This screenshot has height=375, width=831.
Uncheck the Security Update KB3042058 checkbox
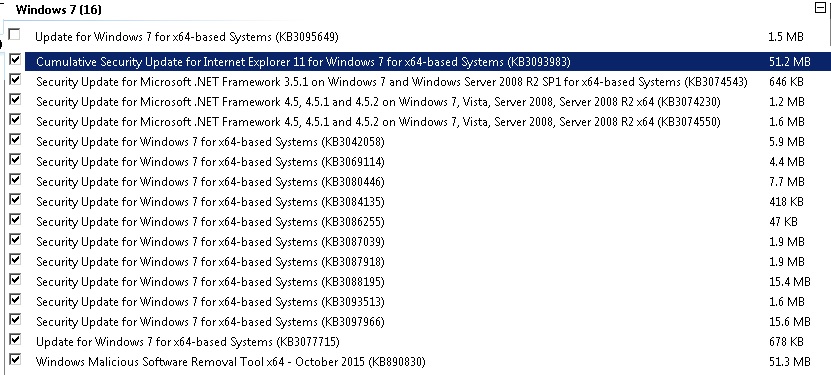pos(15,140)
